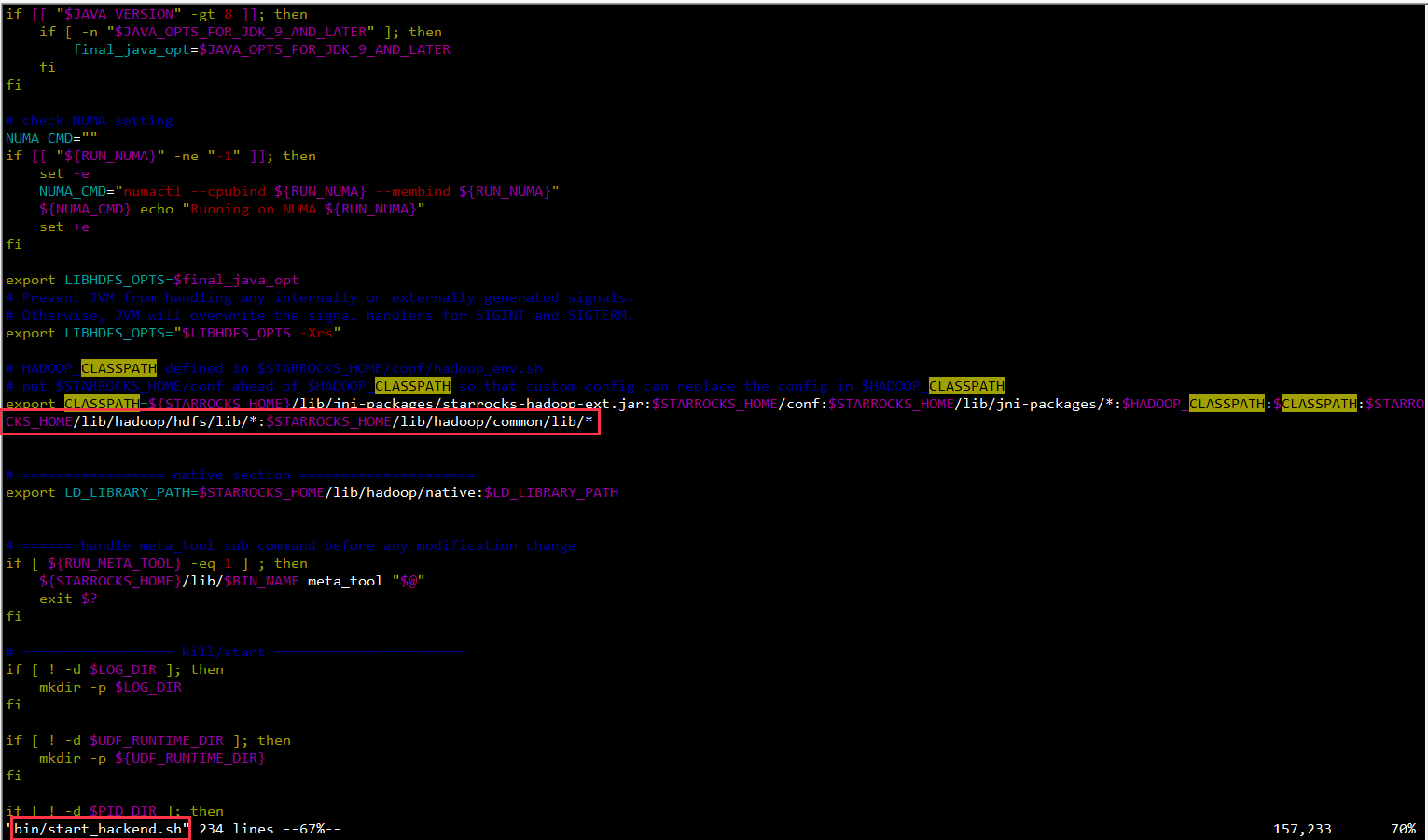
Task: Click highlighted CLASSPATH in "HADOOP_CLASSPATH defined" comment
Action: pos(118,368)
